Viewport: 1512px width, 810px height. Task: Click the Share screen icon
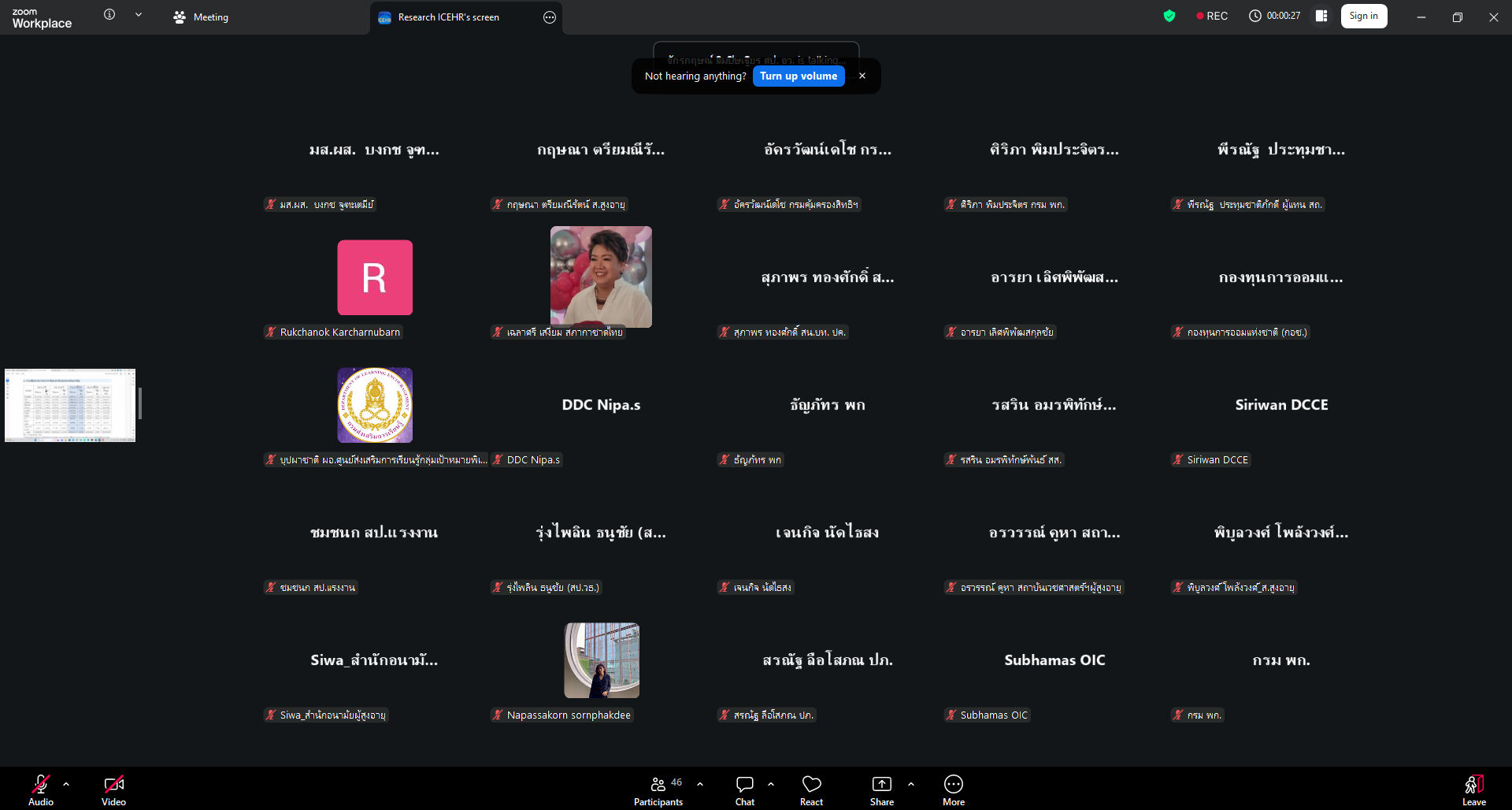(x=881, y=790)
